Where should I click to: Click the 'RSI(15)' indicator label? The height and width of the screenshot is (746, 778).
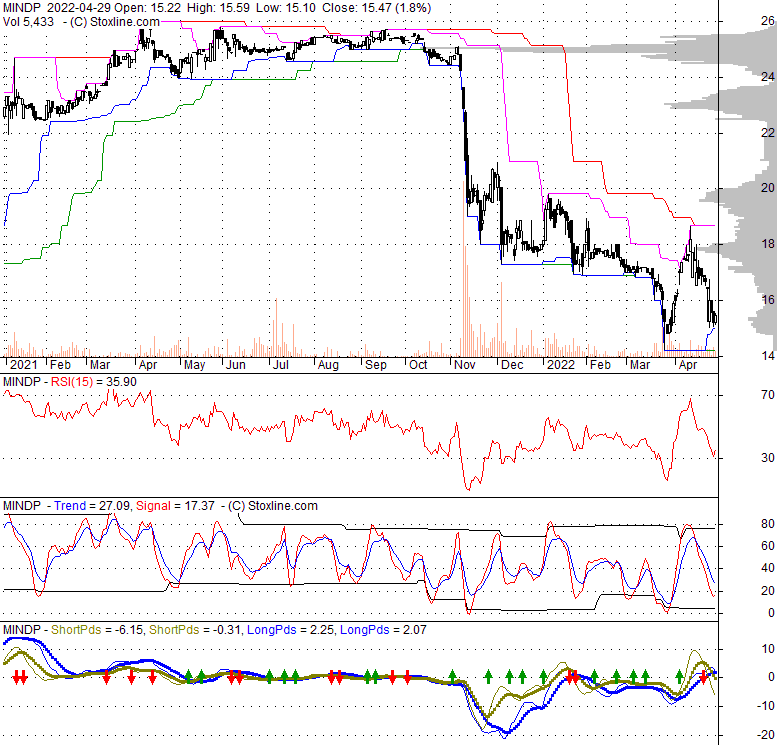[x=72, y=382]
